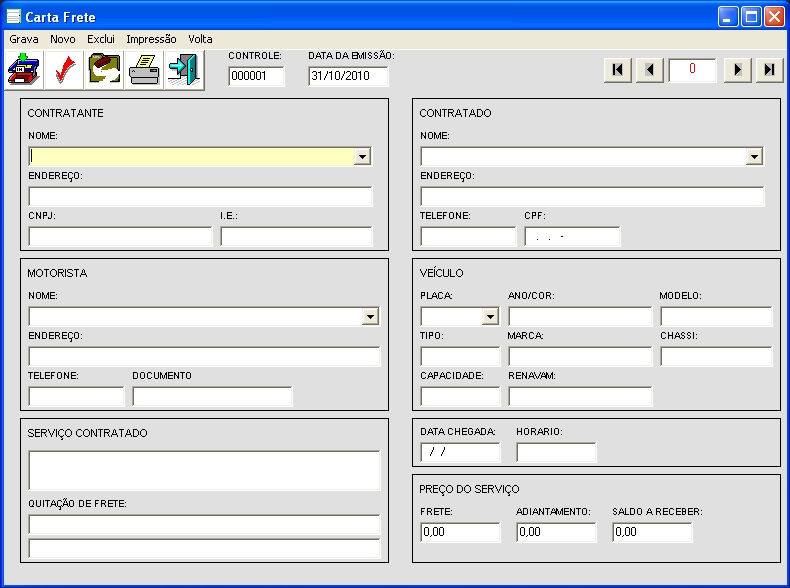Select Volta in the menu bar
This screenshot has width=790, height=588.
[200, 39]
